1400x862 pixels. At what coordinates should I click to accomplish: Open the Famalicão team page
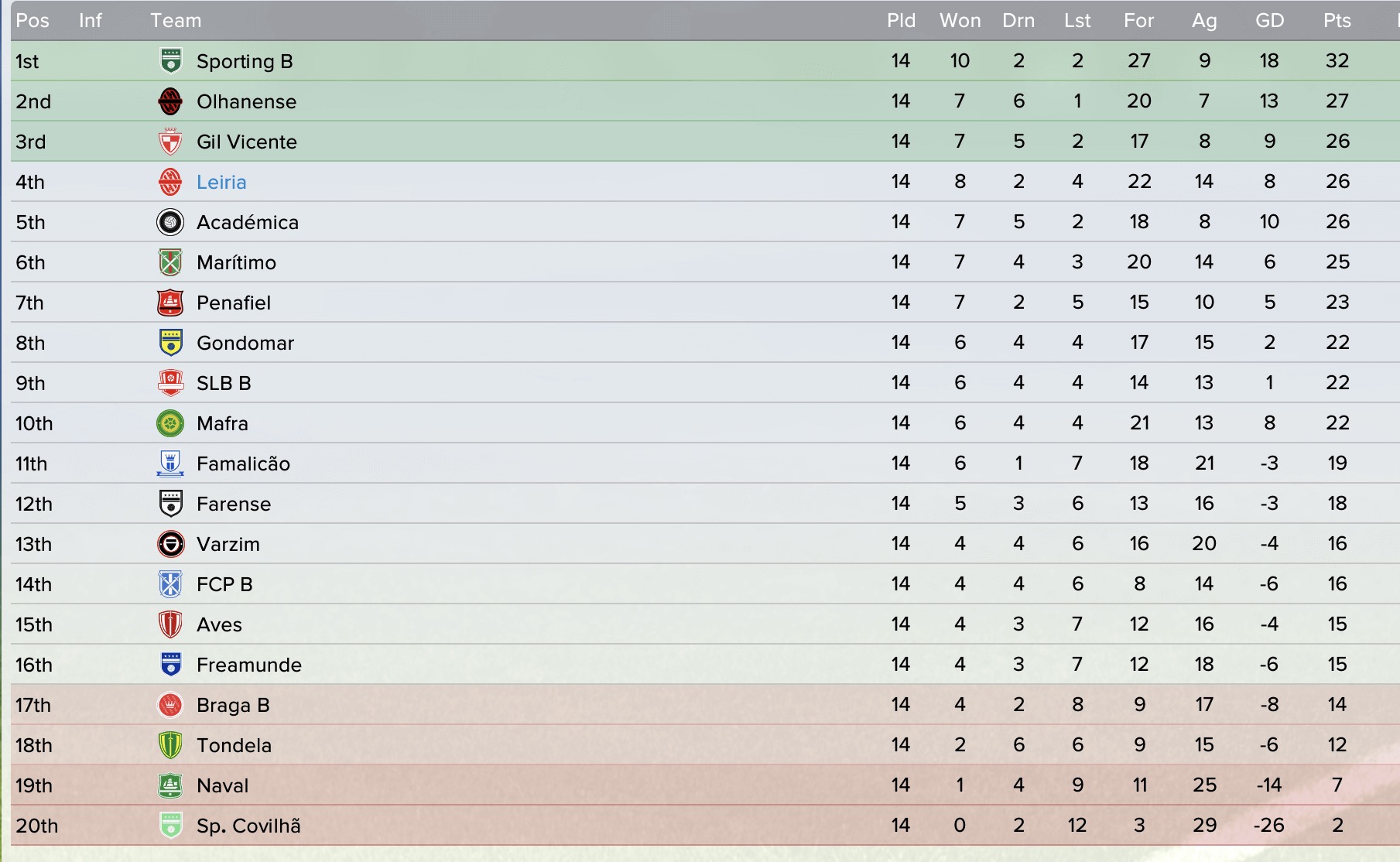click(x=243, y=463)
